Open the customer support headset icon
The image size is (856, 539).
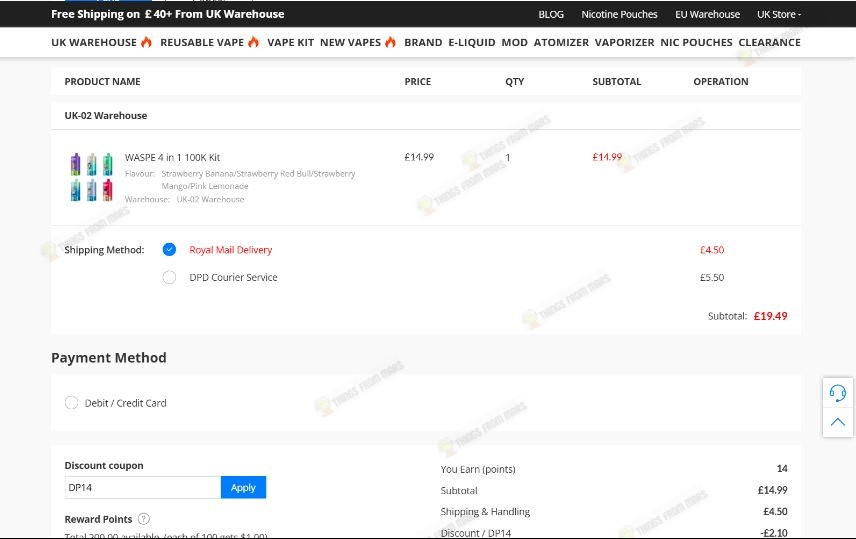(x=838, y=393)
